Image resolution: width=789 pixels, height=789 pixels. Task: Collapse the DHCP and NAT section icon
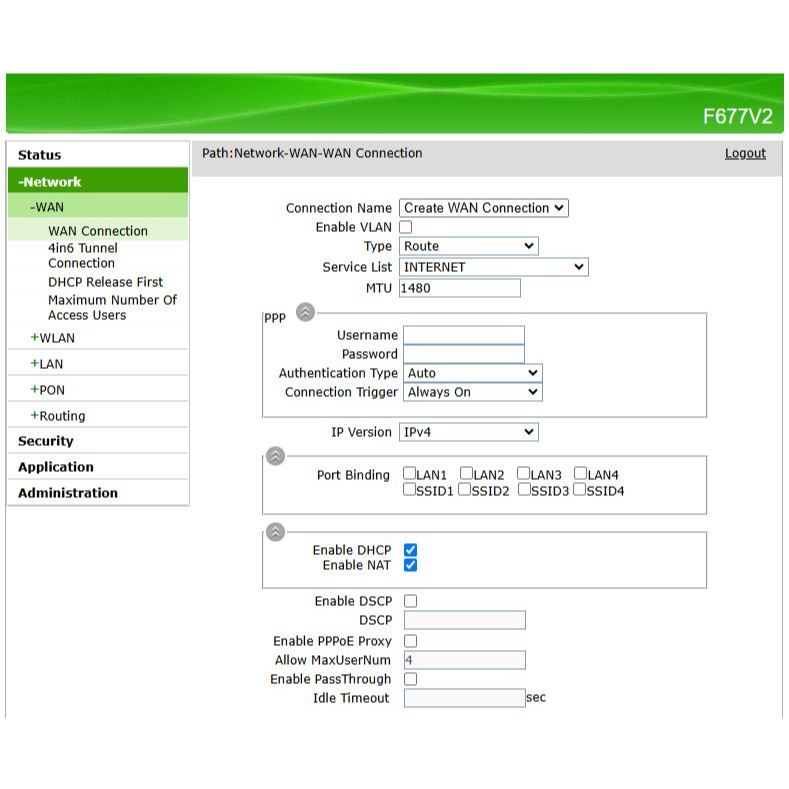coord(276,532)
